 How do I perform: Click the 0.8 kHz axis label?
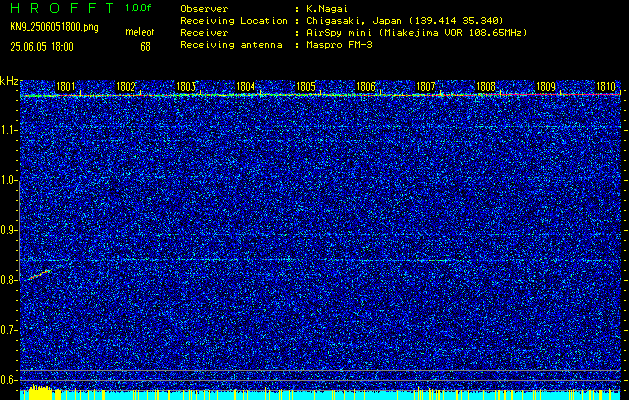(x=9, y=280)
